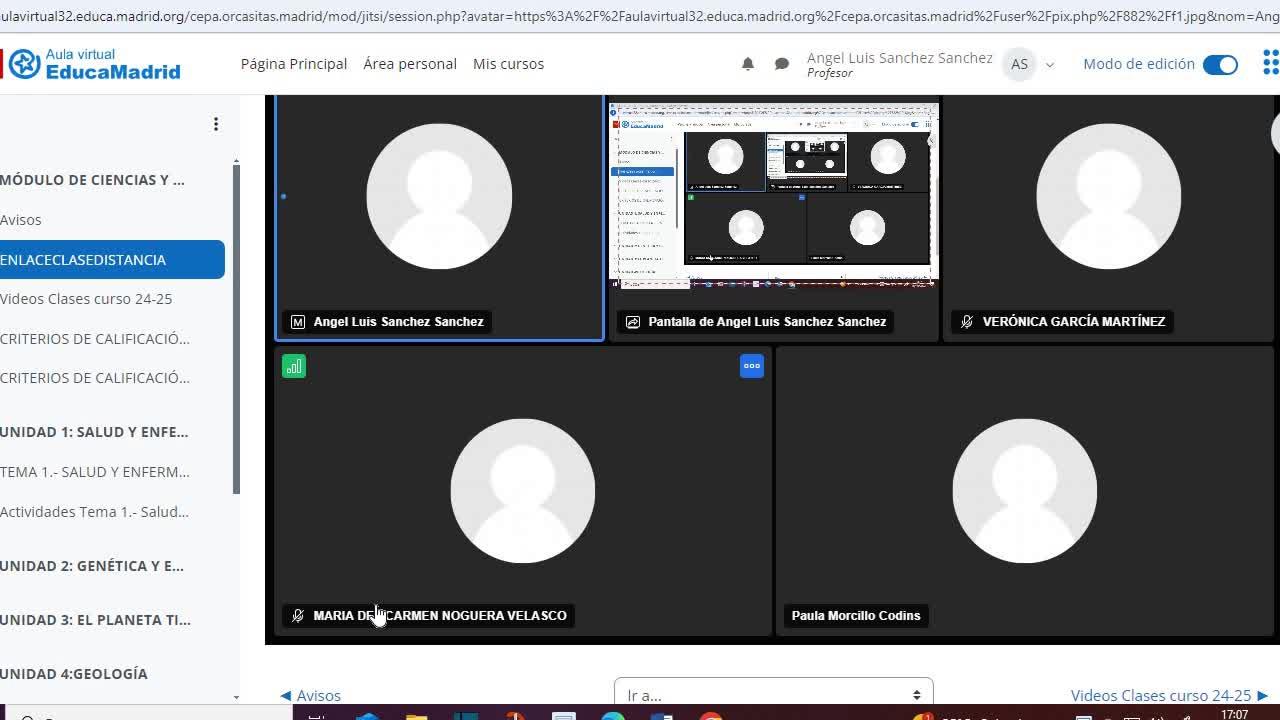Image resolution: width=1280 pixels, height=720 pixels.
Task: Click the sidebar vertical scrollbar
Action: click(x=236, y=330)
